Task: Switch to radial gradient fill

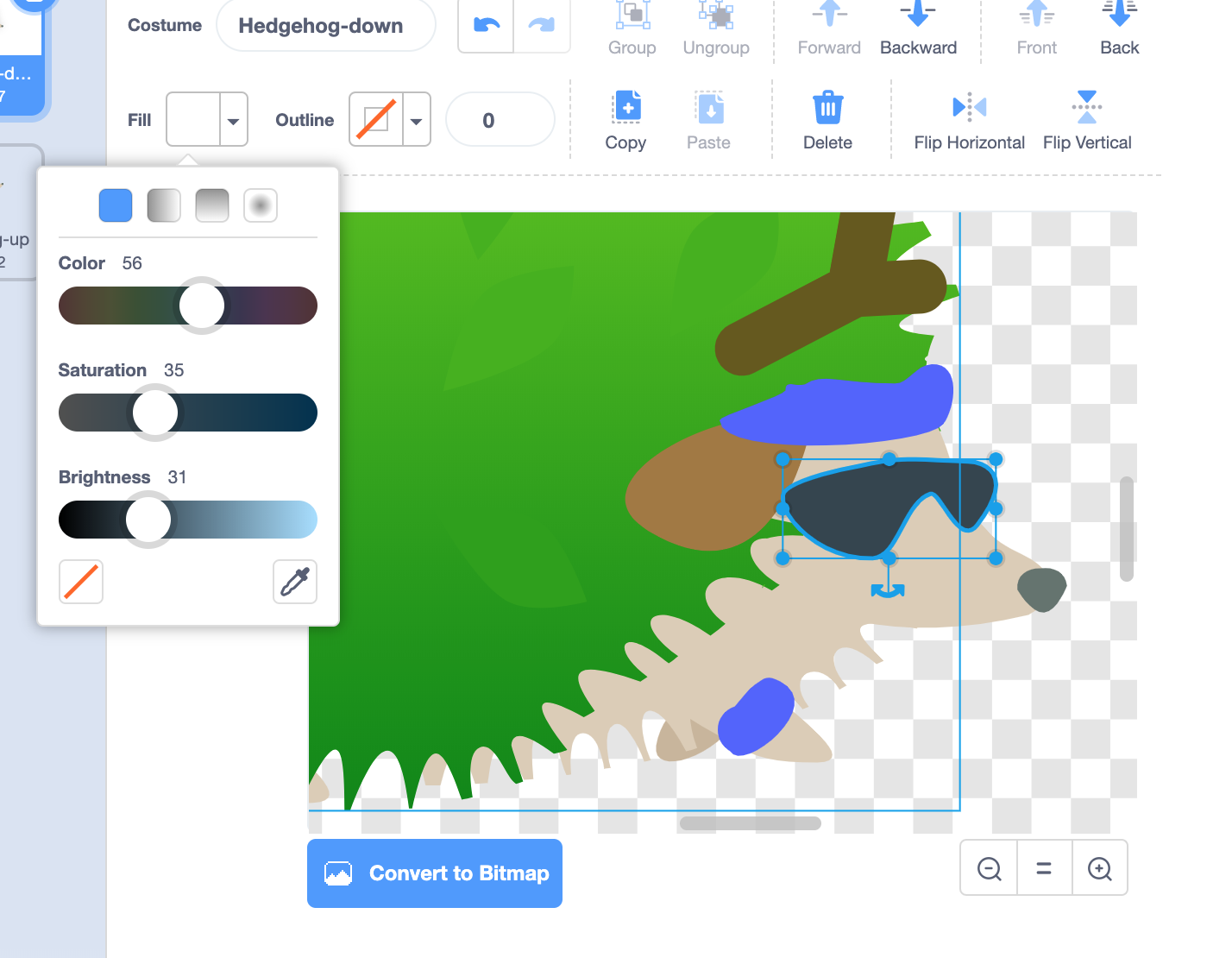Action: (x=261, y=205)
